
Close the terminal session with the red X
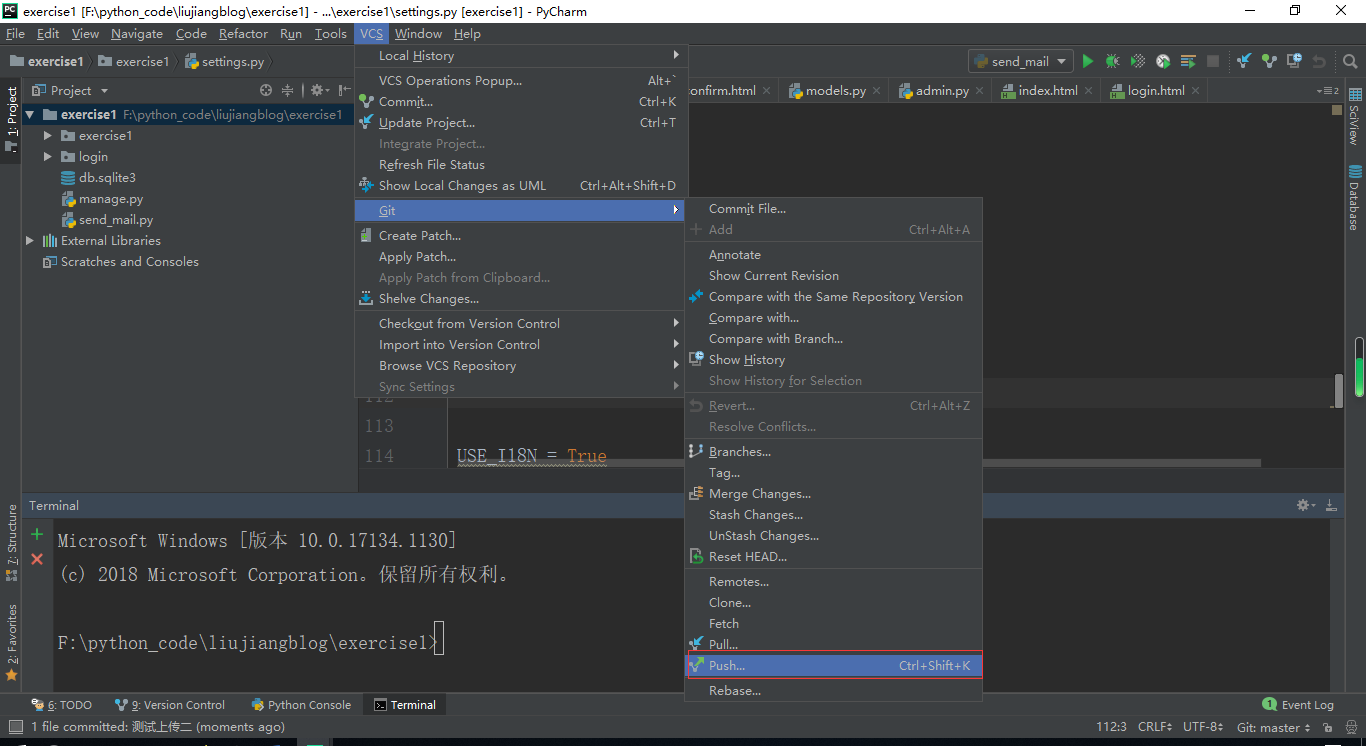[37, 559]
